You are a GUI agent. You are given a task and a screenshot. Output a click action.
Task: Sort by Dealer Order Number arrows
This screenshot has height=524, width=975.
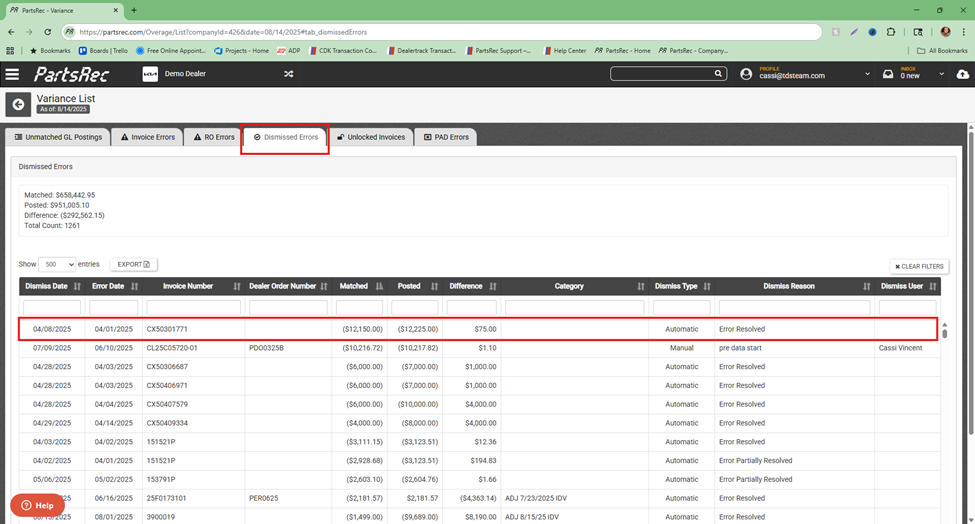(324, 287)
